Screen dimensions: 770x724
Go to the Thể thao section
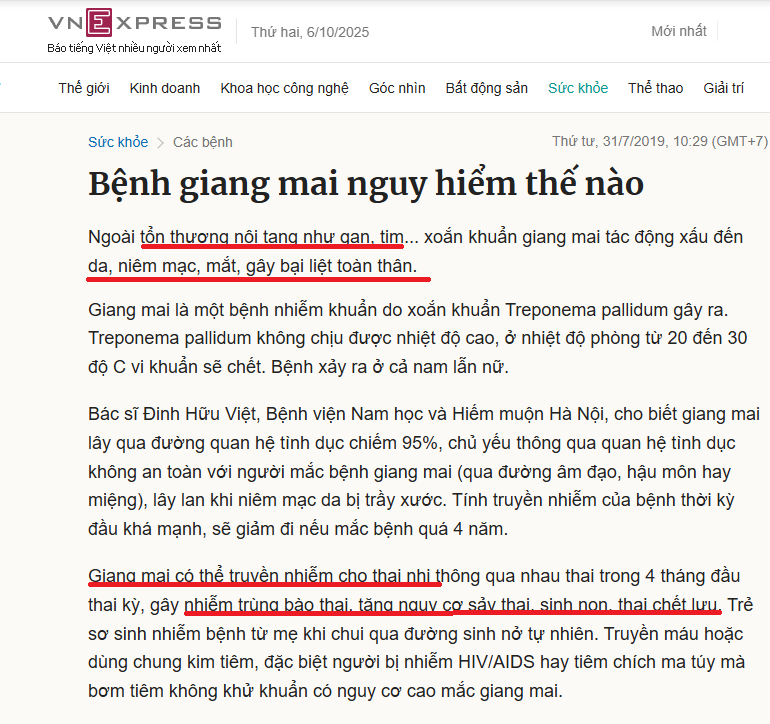[x=656, y=88]
